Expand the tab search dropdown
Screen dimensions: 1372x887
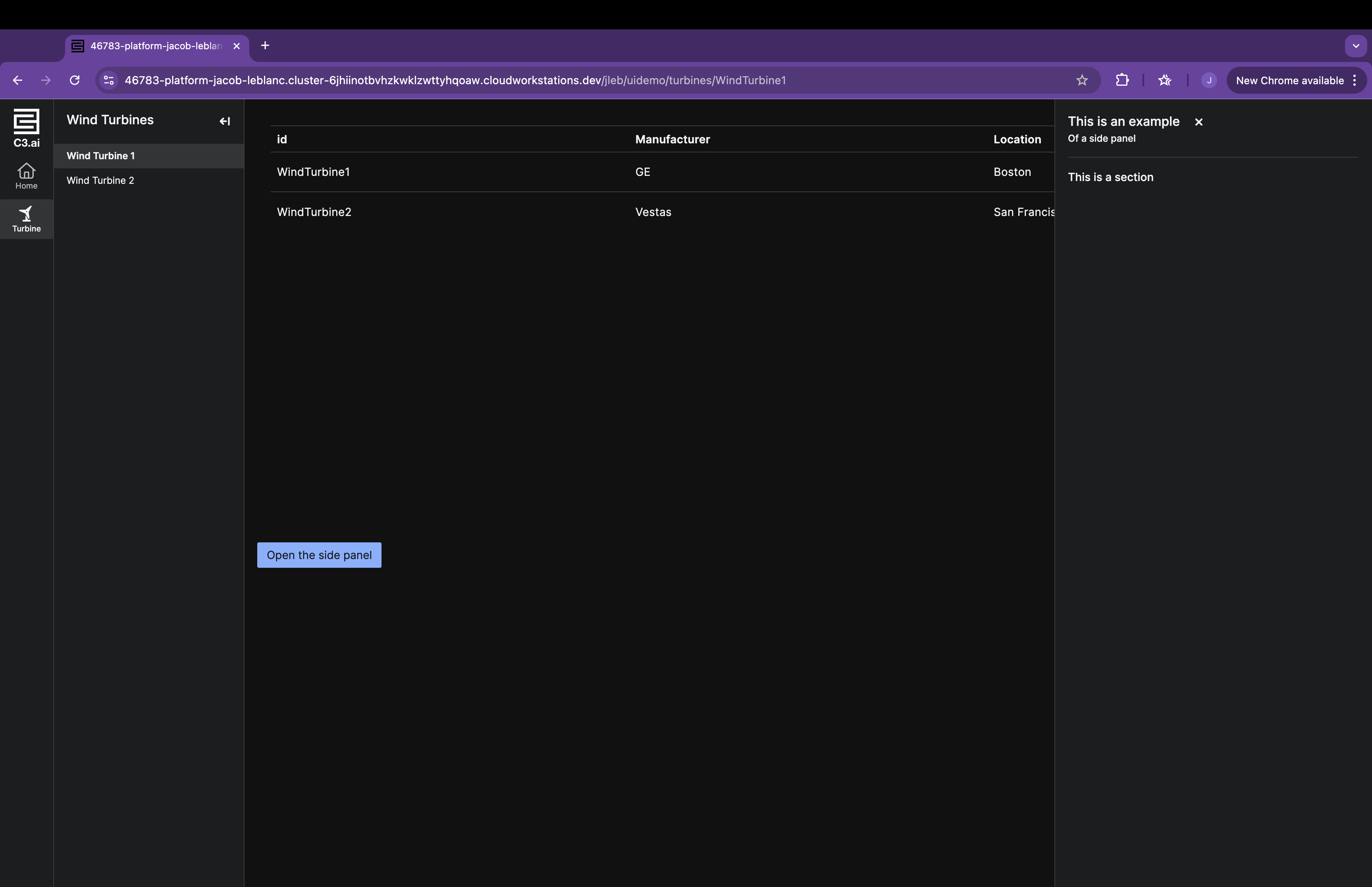click(x=1356, y=46)
